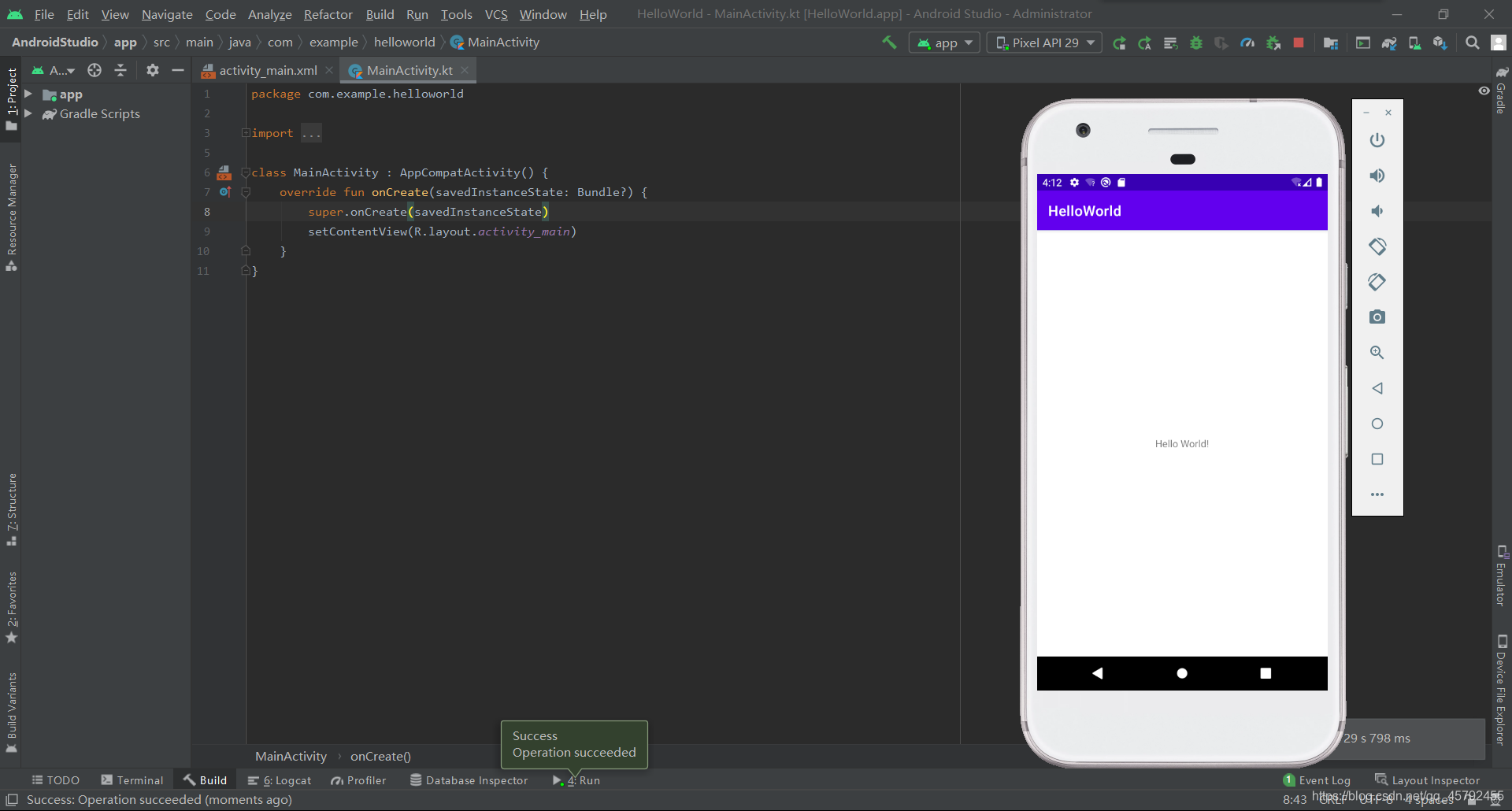Viewport: 1512px width, 811px height.
Task: Take an emulator screenshot with camera icon
Action: point(1377,317)
